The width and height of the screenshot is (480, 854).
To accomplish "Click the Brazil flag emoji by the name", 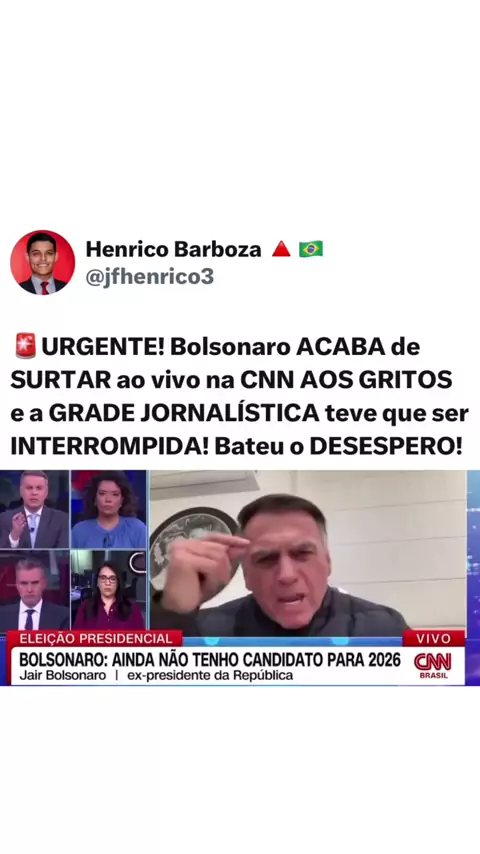I will [x=311, y=249].
